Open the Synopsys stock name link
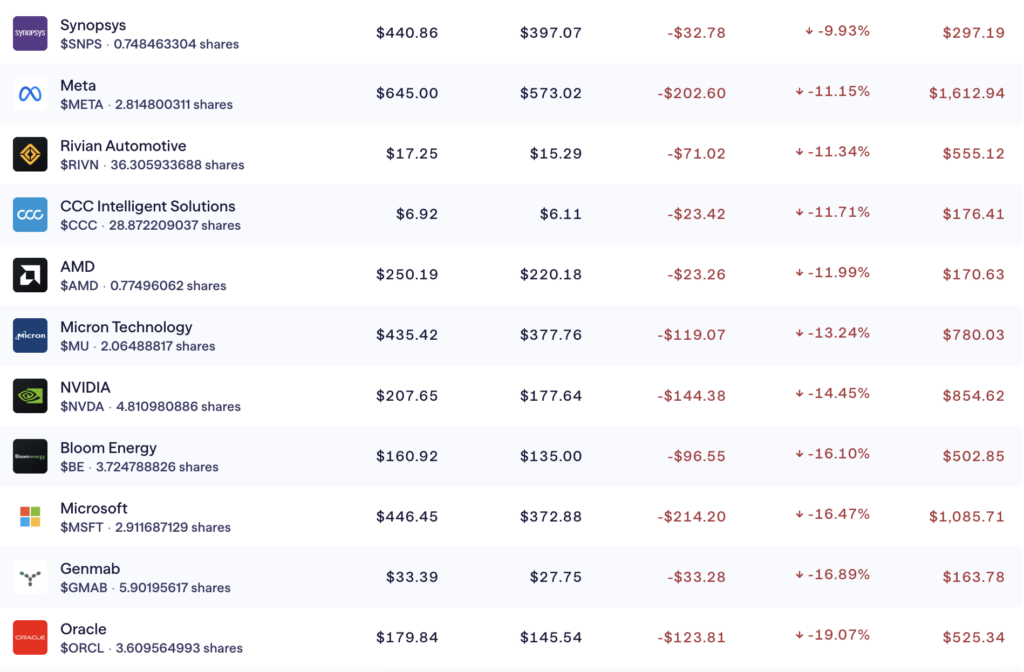1024x672 pixels. point(93,25)
